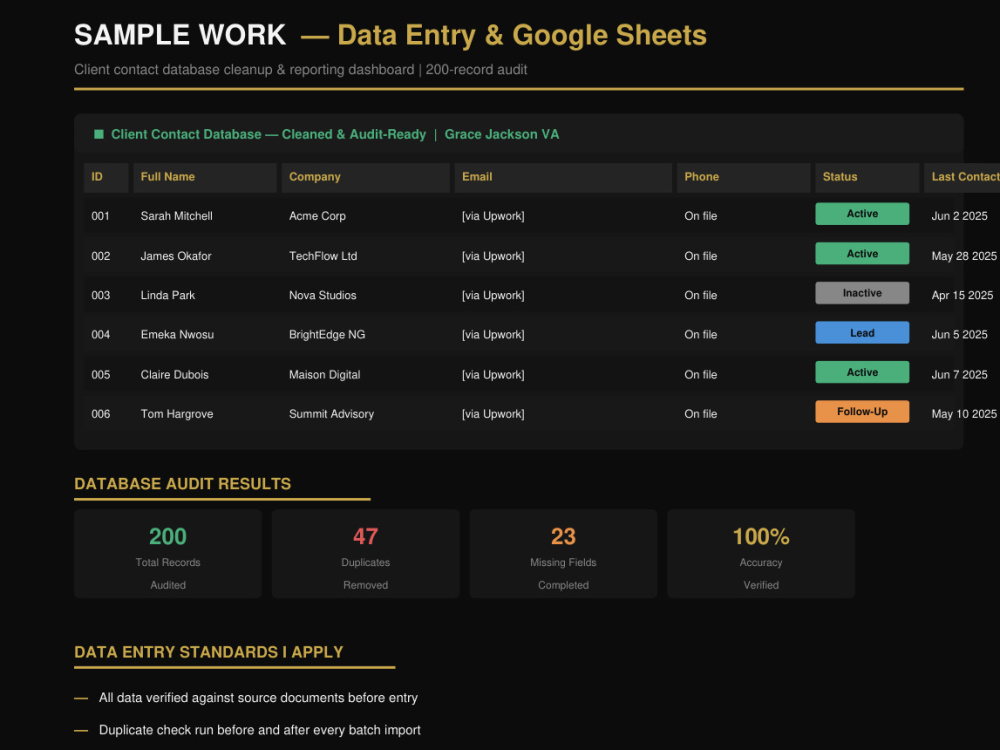The height and width of the screenshot is (750, 1000).
Task: Click the name Tom Hargrove
Action: click(x=177, y=414)
